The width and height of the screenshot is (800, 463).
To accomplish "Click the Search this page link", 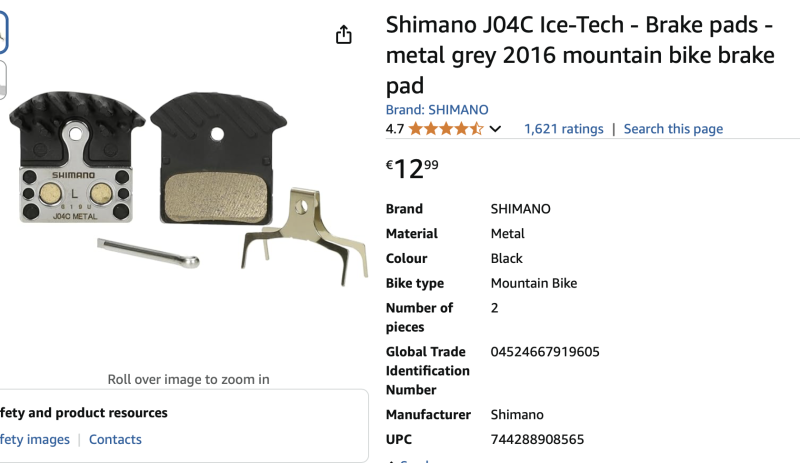I will (673, 129).
